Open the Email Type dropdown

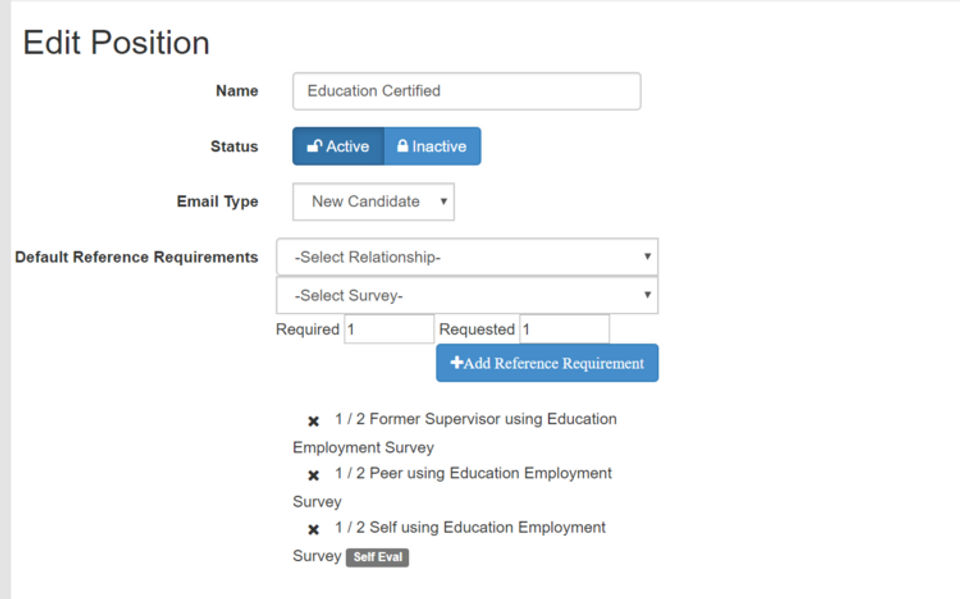click(373, 201)
